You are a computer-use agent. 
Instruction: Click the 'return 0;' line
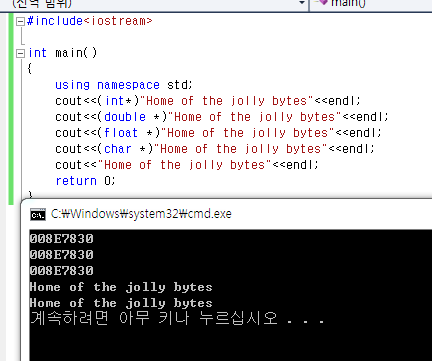85,181
